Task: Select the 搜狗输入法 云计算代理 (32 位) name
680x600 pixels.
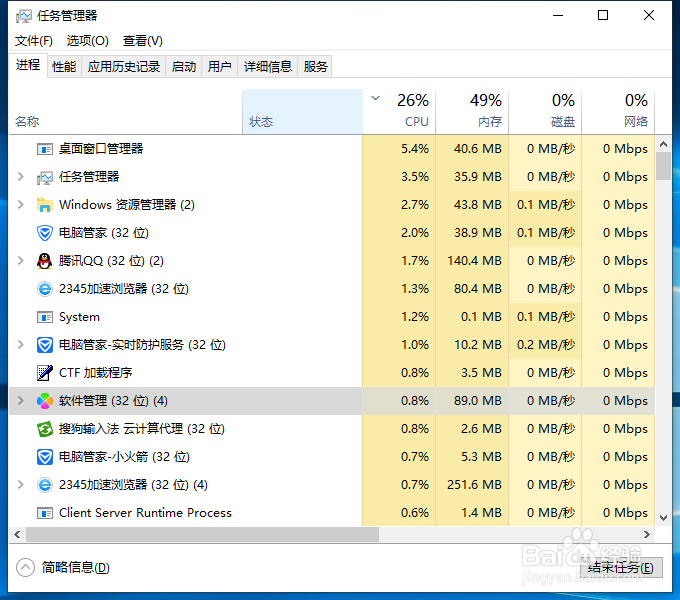Action: [142, 429]
